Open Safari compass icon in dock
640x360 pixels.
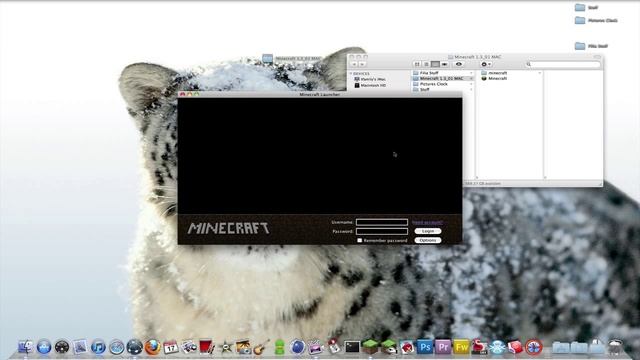[x=116, y=347]
